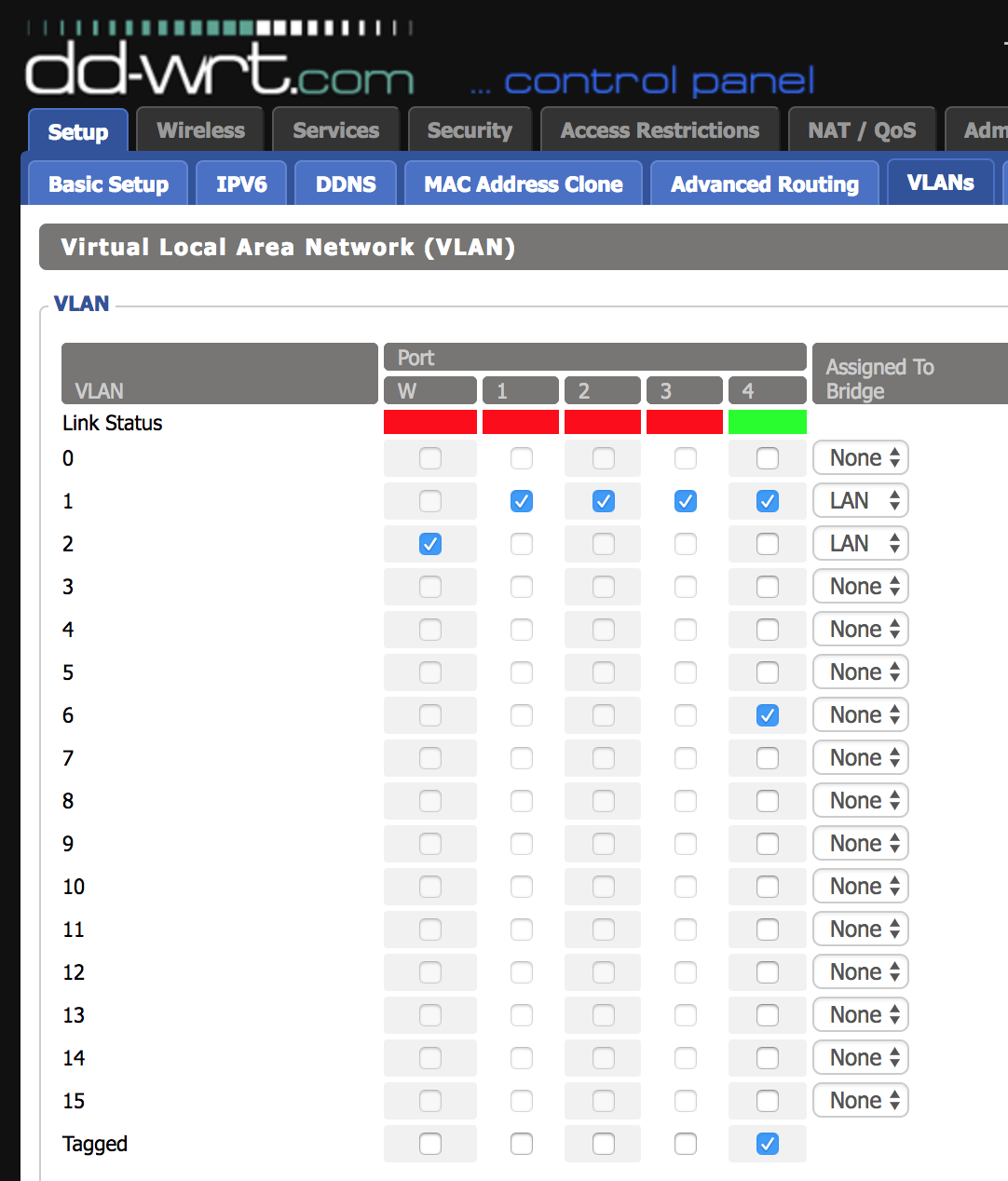Expand VLAN 6 Assigned To Bridge dropdown
Viewport: 1008px width, 1181px height.
point(861,715)
